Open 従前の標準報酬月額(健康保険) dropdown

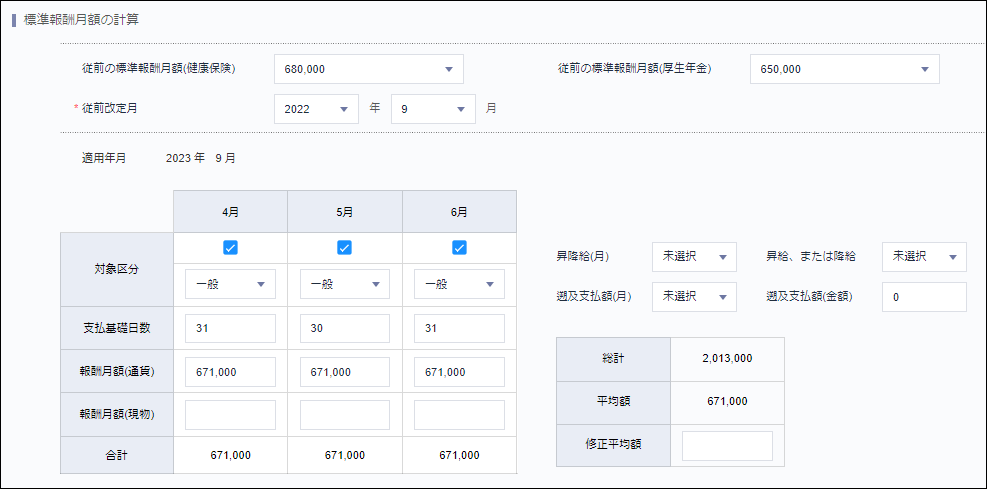click(368, 69)
